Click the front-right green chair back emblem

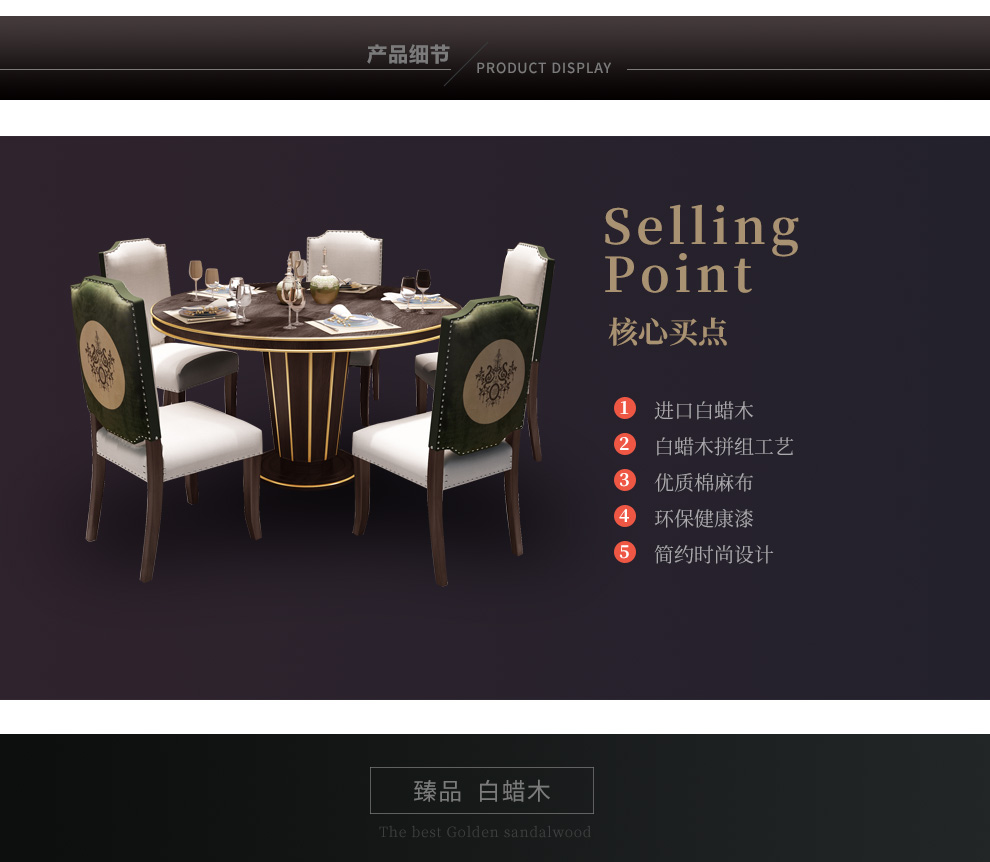tap(494, 381)
